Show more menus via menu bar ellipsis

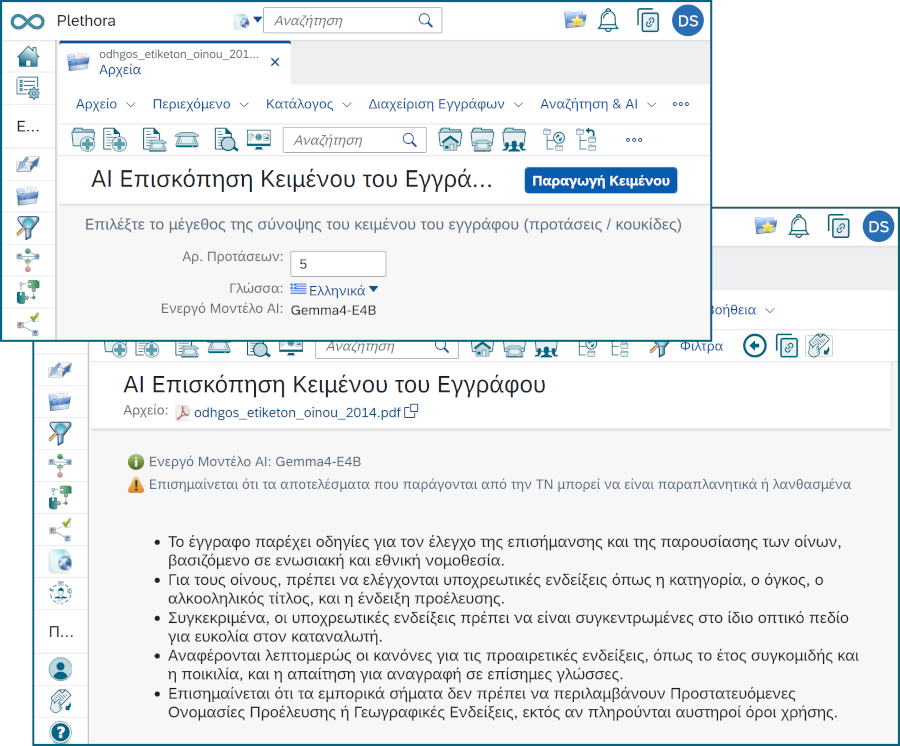681,104
